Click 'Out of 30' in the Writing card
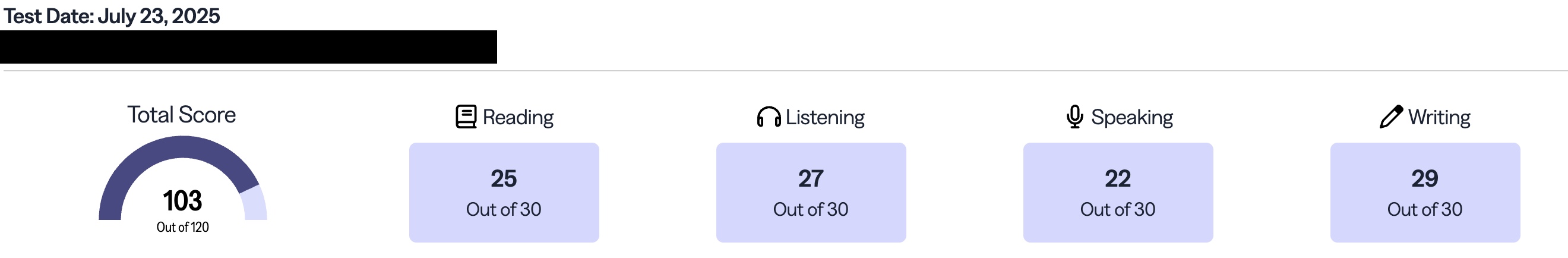The height and width of the screenshot is (258, 1568). click(x=1424, y=210)
